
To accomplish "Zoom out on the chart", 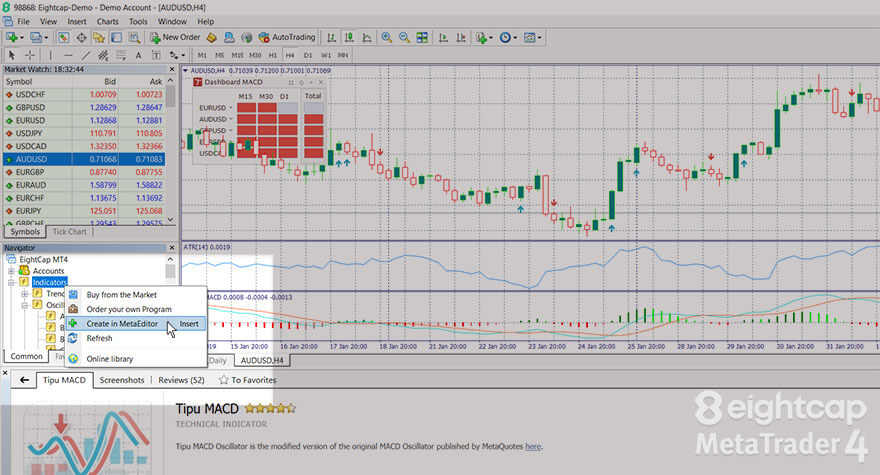I will tap(404, 38).
